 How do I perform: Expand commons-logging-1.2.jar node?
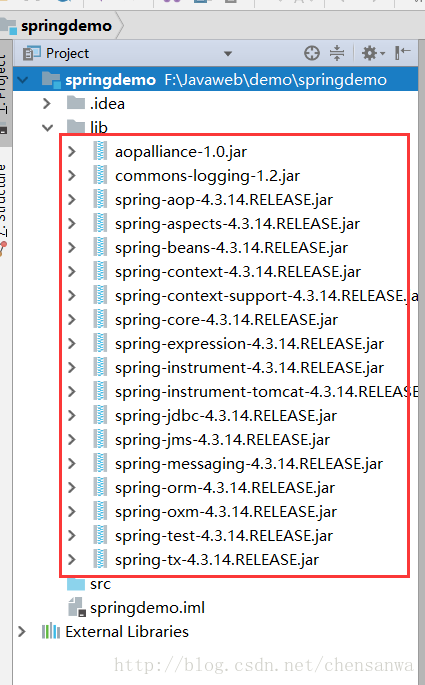72,176
